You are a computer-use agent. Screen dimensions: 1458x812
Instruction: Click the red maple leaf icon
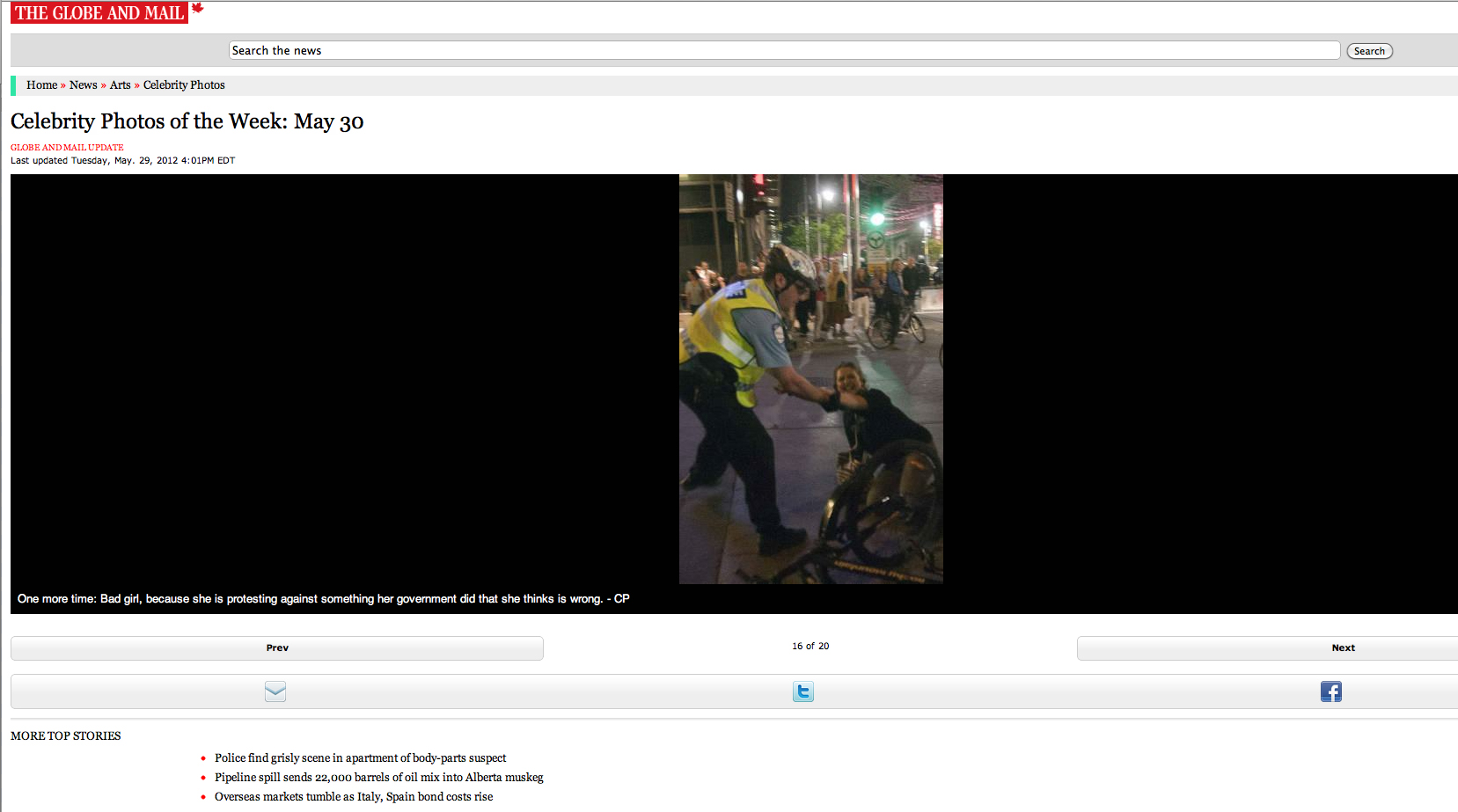click(x=198, y=8)
